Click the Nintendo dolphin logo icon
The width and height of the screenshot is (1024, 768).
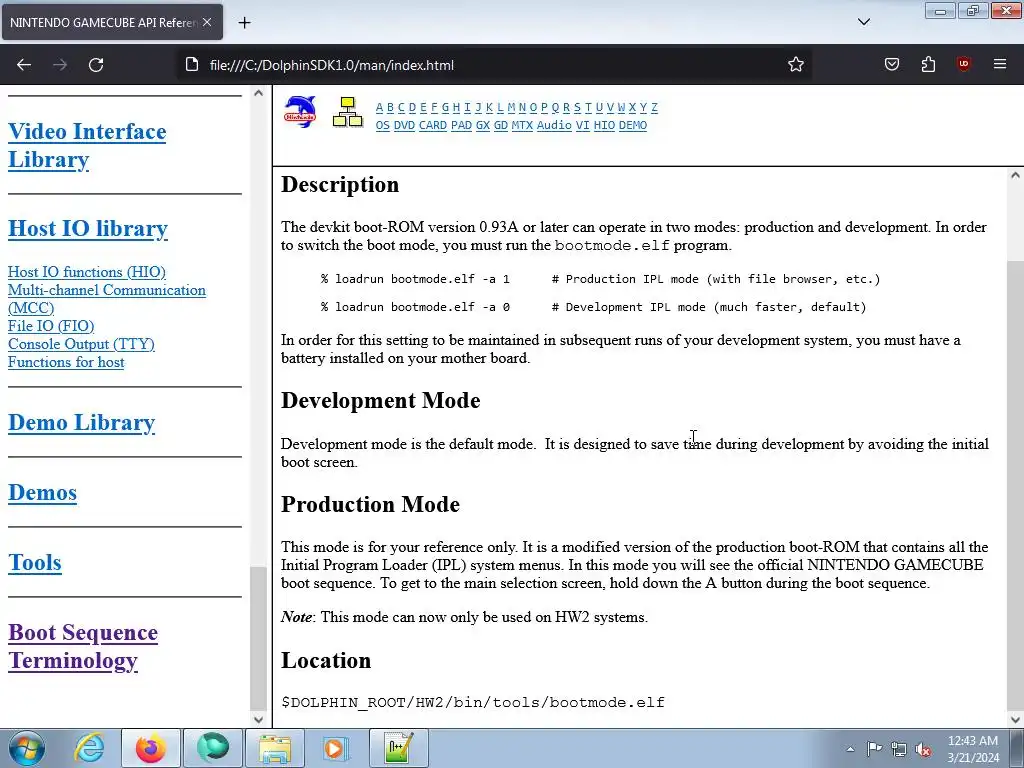(x=300, y=112)
